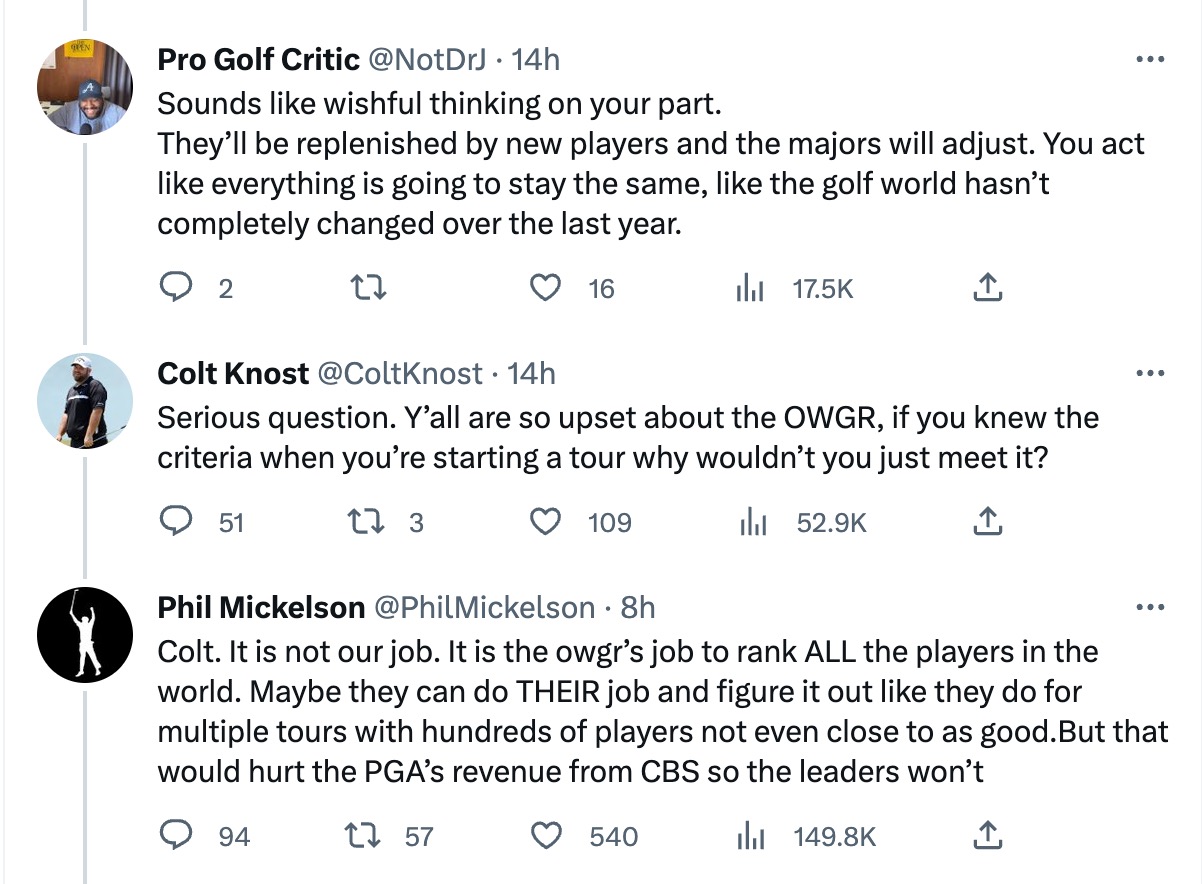Open the @ColtKnost handle link
The width and height of the screenshot is (1202, 884).
point(400,374)
